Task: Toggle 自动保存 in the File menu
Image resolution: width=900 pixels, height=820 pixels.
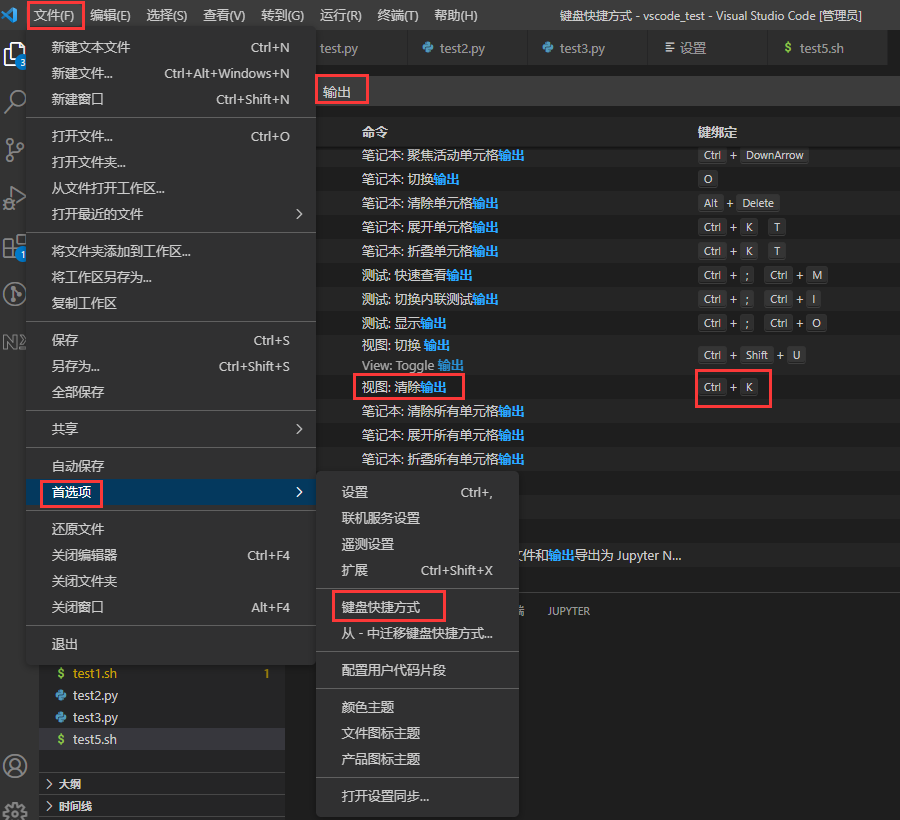Action: (x=170, y=466)
